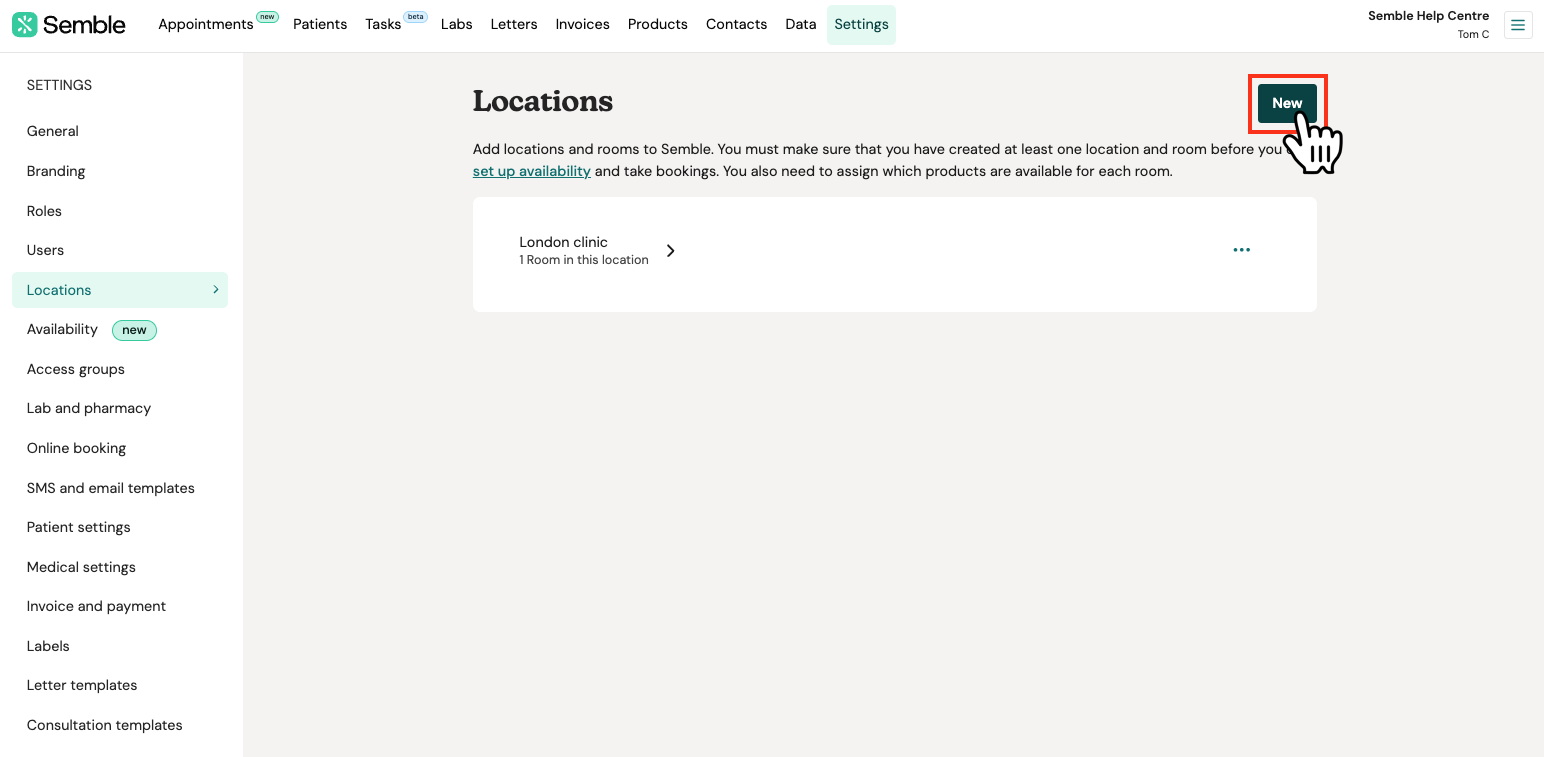Open Patient settings
Image resolution: width=1544 pixels, height=757 pixels.
[x=79, y=527]
